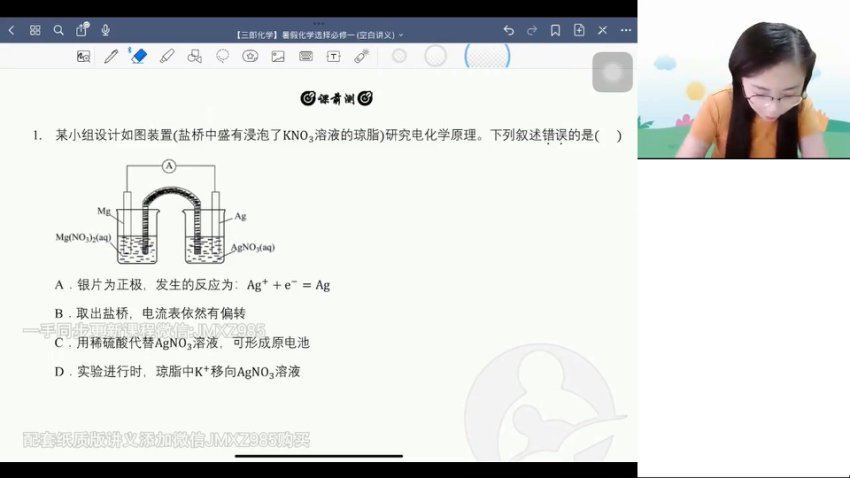Click answer option D about K+ migration
The height and width of the screenshot is (478, 850).
tap(177, 372)
